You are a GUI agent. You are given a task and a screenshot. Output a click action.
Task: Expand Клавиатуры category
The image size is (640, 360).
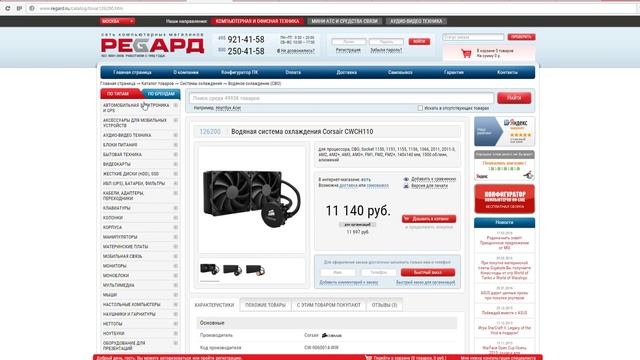coord(176,208)
